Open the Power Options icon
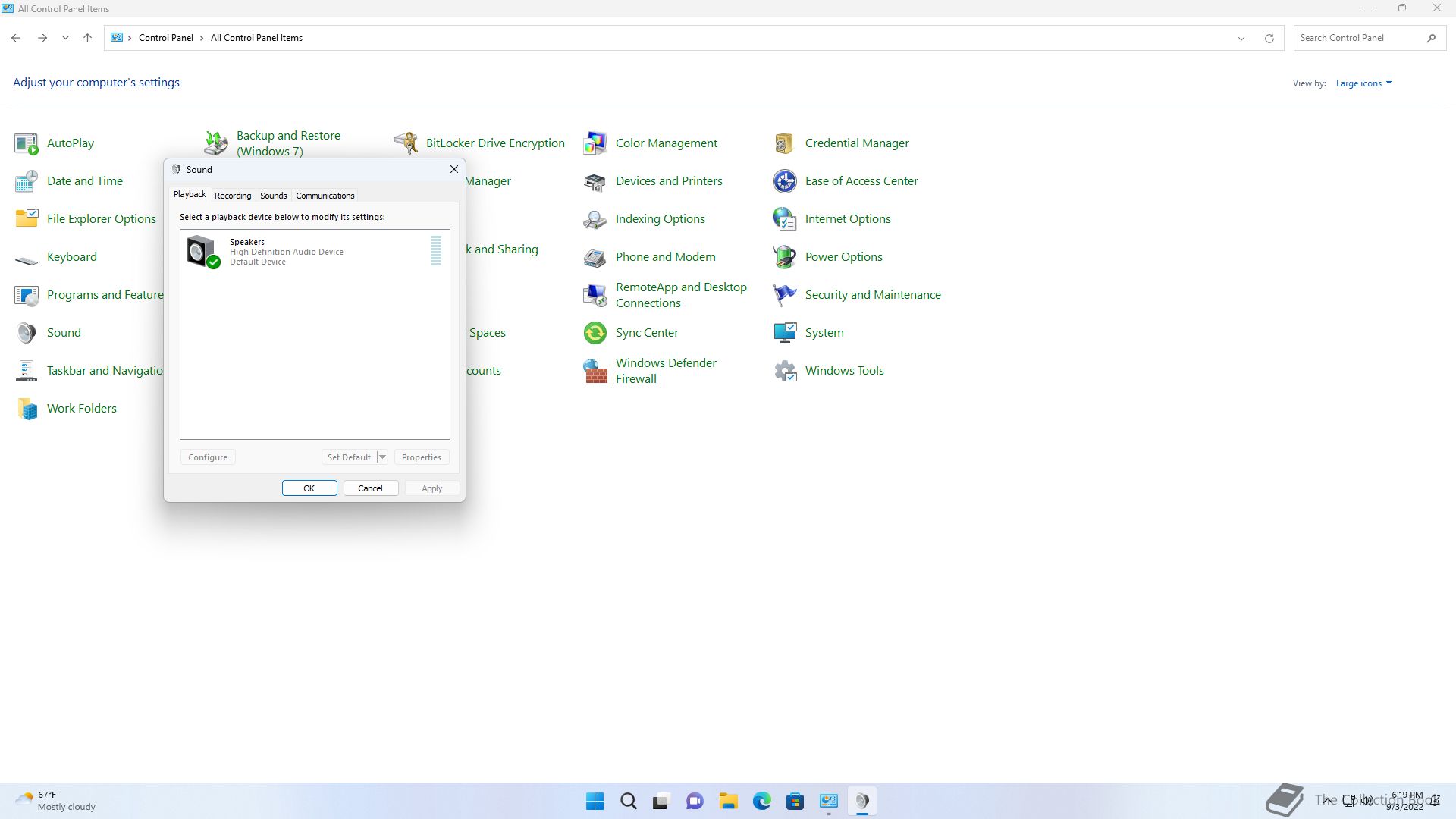Screen dimensions: 1456x819 [785, 257]
